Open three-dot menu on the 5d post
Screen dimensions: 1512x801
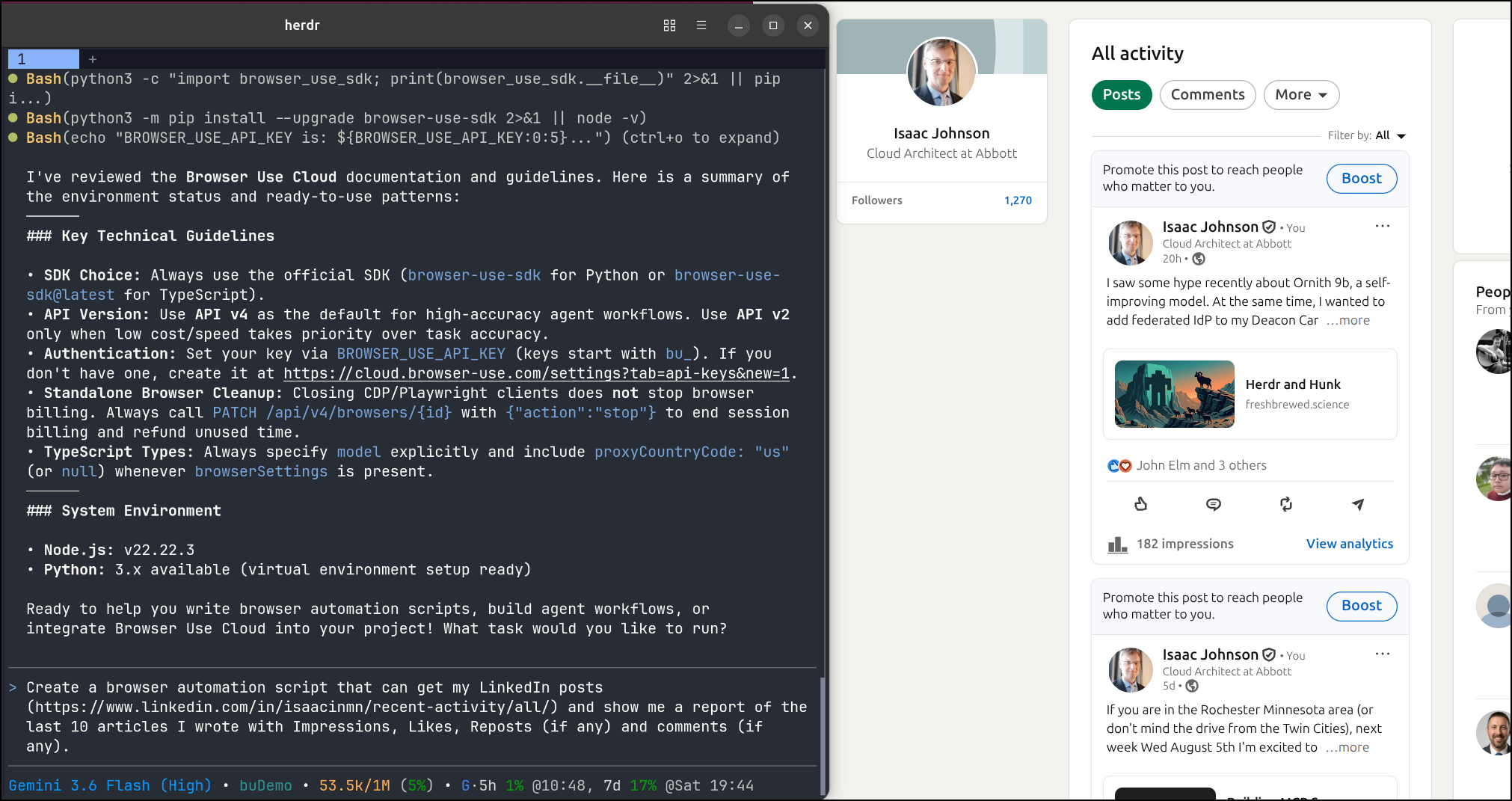click(1383, 654)
